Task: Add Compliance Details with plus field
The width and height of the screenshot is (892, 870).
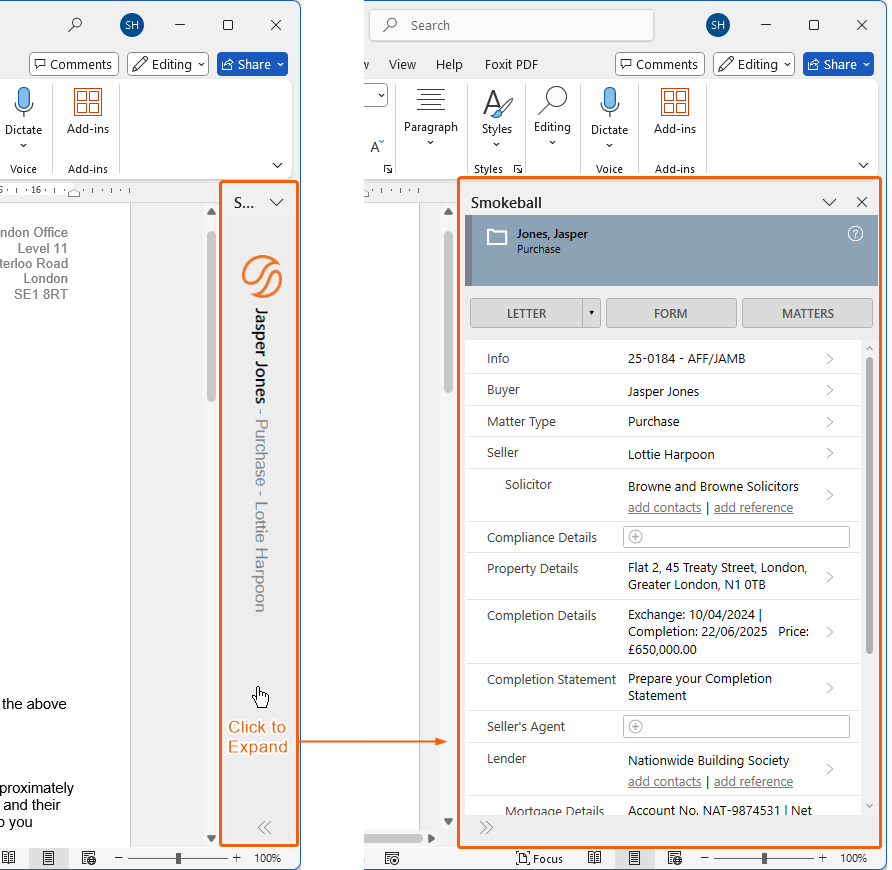Action: pos(736,537)
